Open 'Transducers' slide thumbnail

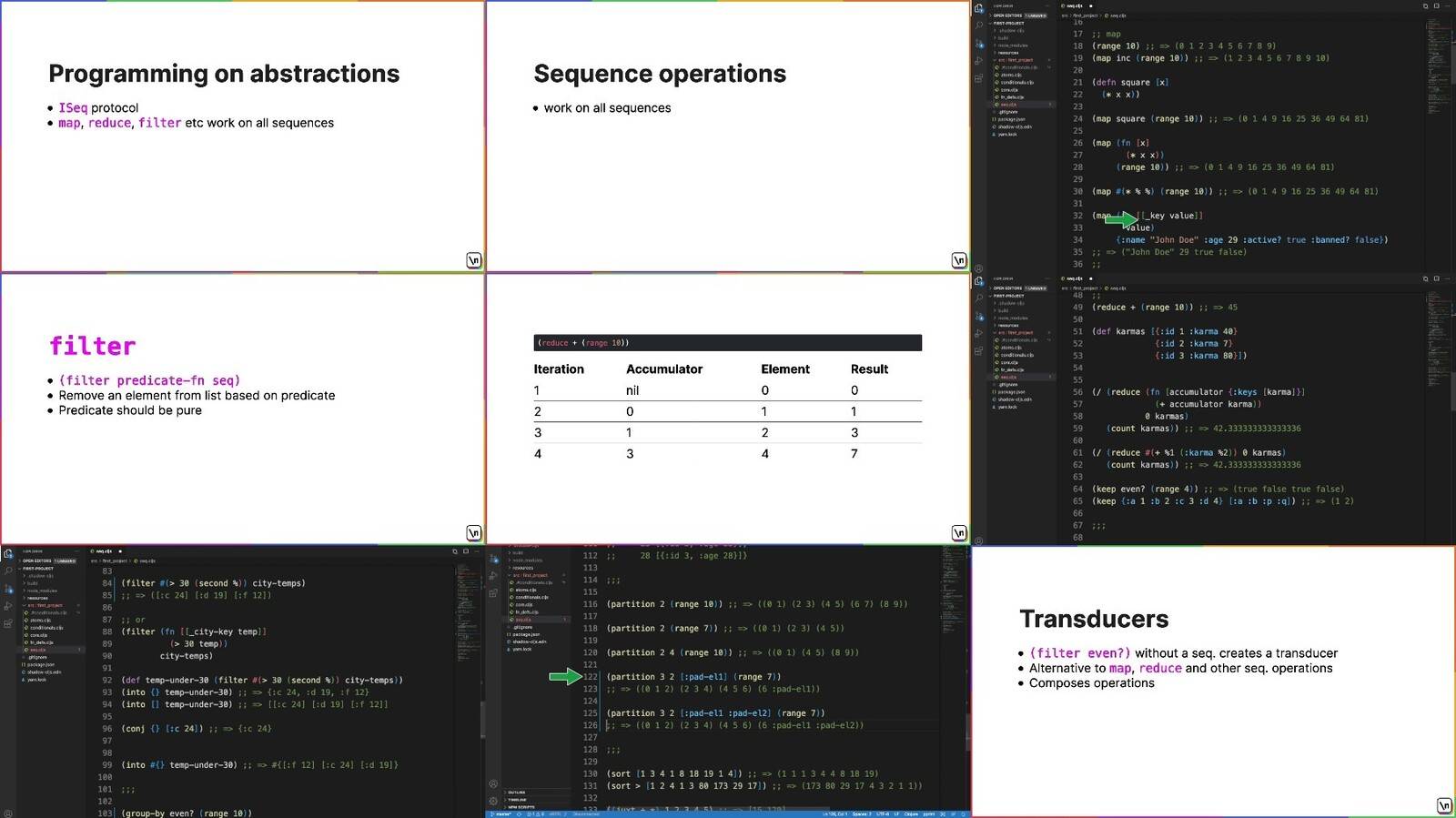click(1213, 682)
